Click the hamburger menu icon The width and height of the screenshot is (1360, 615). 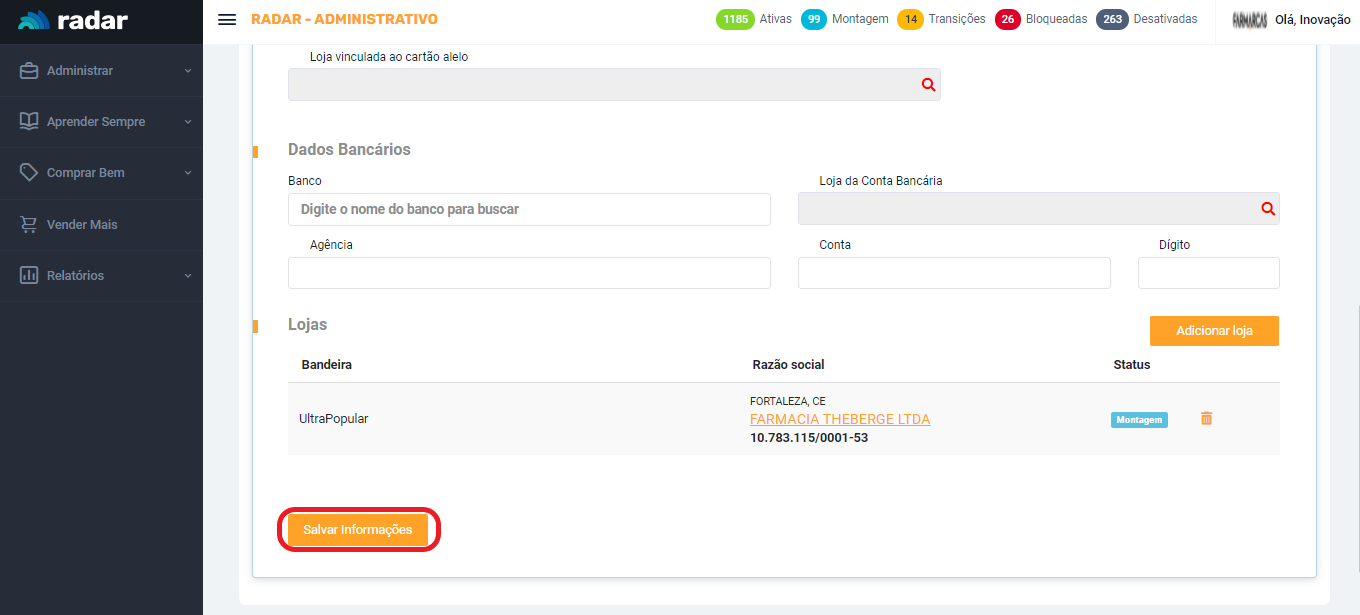coord(227,20)
